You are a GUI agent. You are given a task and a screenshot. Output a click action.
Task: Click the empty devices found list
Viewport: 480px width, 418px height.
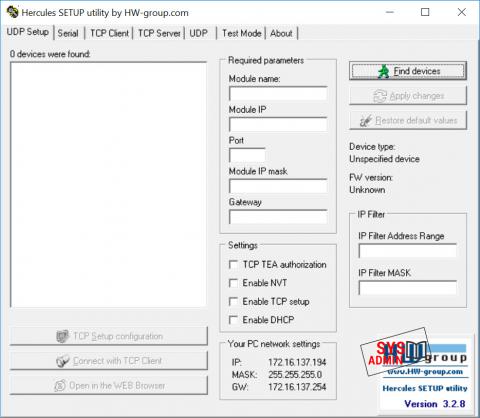point(108,184)
